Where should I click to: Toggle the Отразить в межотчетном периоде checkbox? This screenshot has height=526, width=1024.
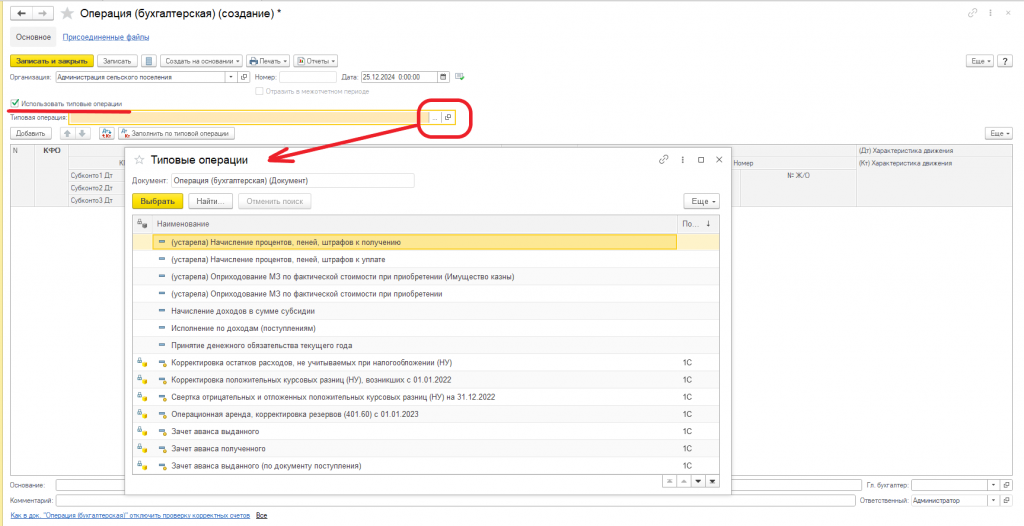259,91
